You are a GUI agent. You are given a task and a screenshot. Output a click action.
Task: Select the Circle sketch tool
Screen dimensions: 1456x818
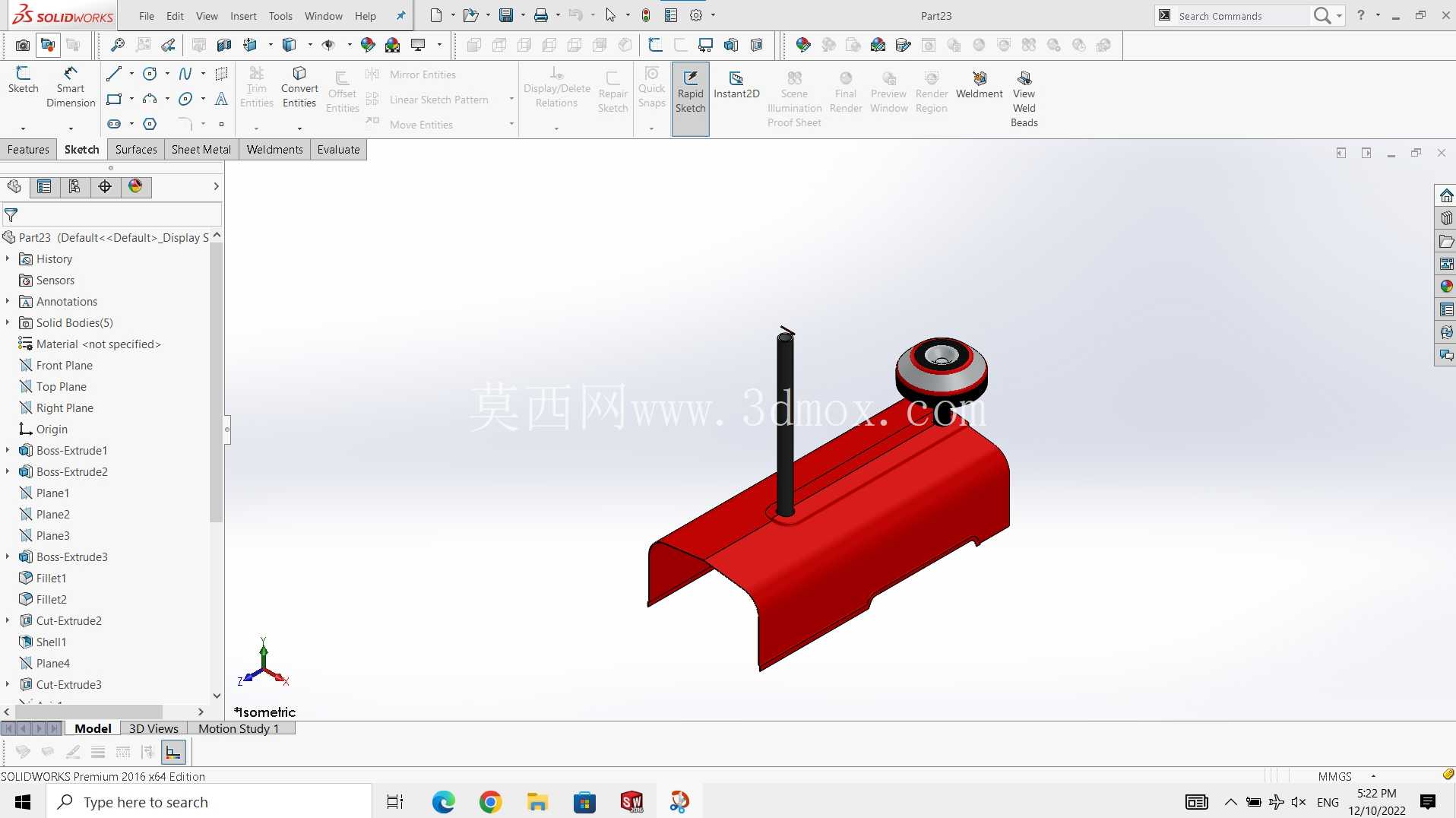click(150, 74)
